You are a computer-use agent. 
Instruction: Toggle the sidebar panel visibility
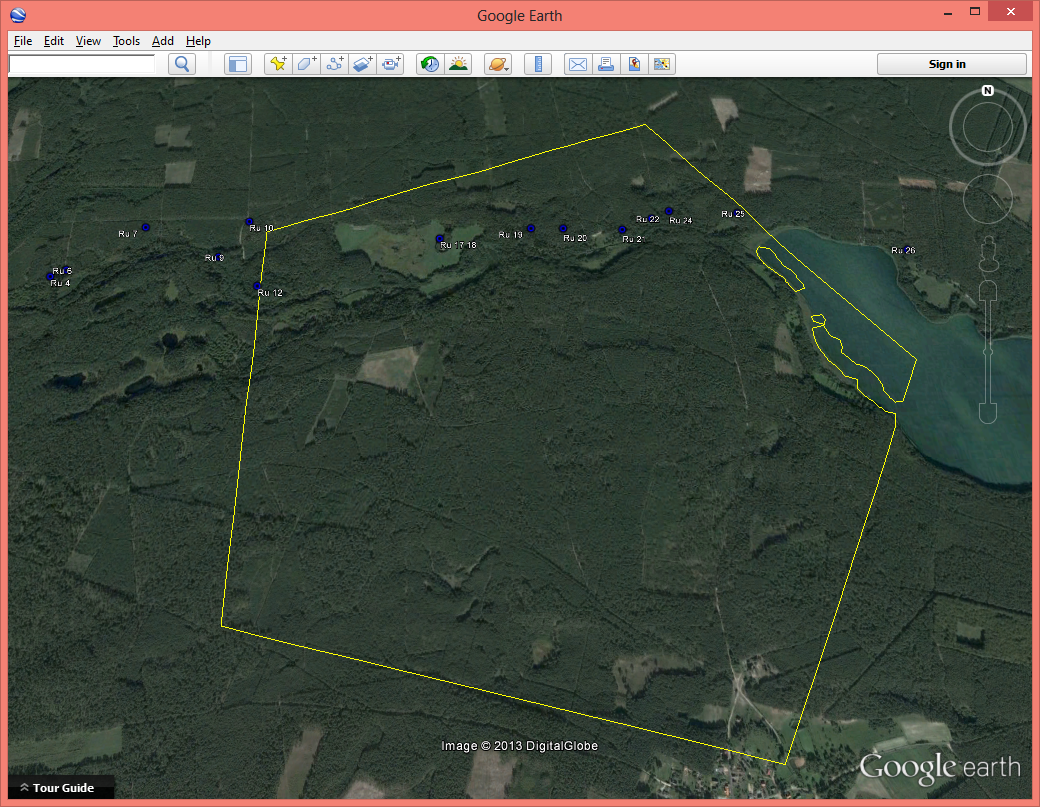pyautogui.click(x=237, y=64)
